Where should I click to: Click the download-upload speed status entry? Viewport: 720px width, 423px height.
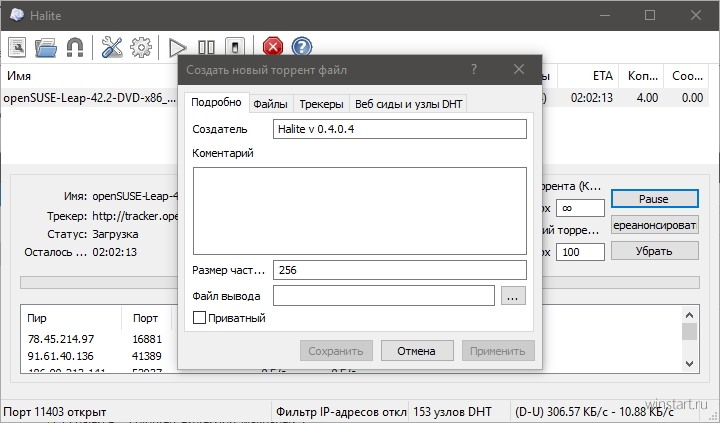pos(595,412)
